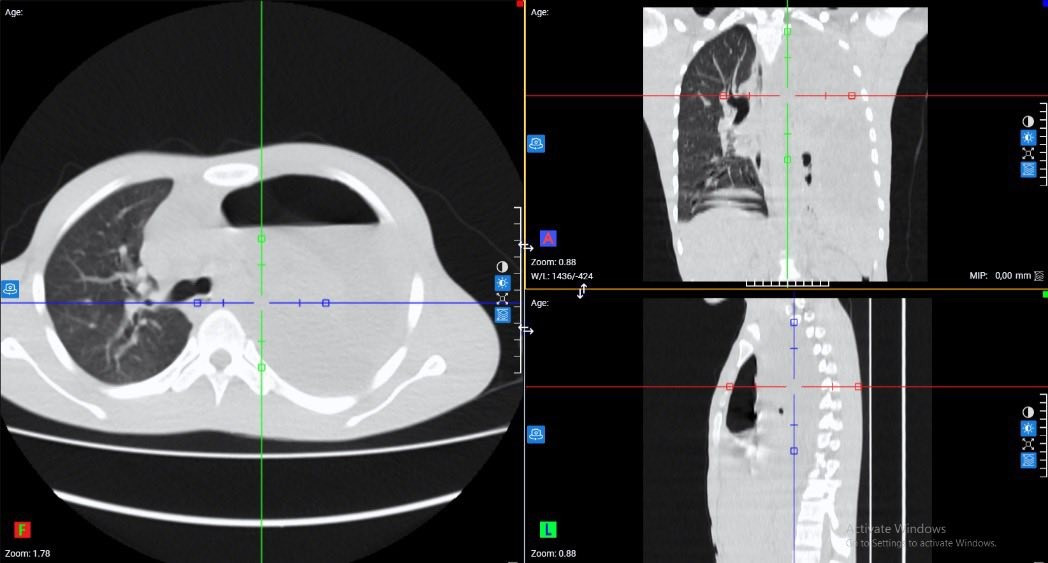
Task: Click the MIP thickness icon beside 0,00 mm
Action: pos(1038,275)
